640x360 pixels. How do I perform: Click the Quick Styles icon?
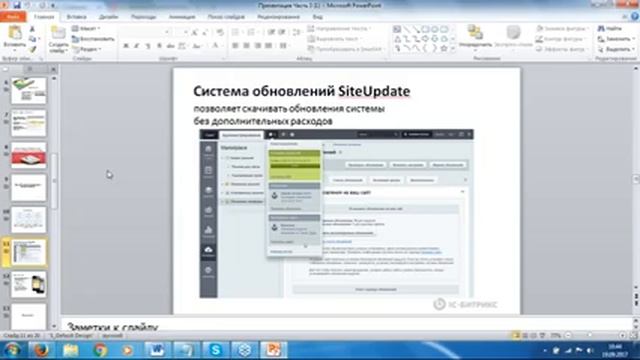tap(513, 32)
